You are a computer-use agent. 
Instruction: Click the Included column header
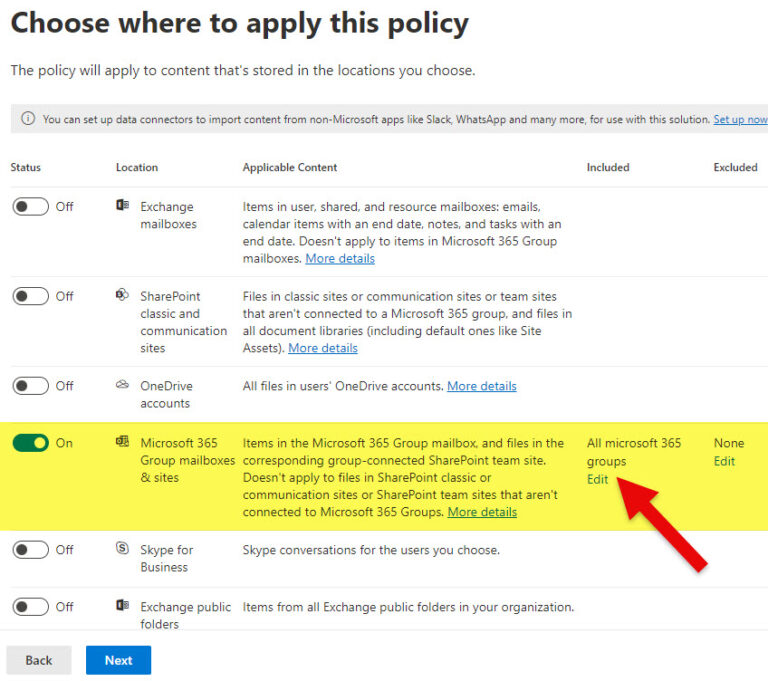click(x=608, y=168)
